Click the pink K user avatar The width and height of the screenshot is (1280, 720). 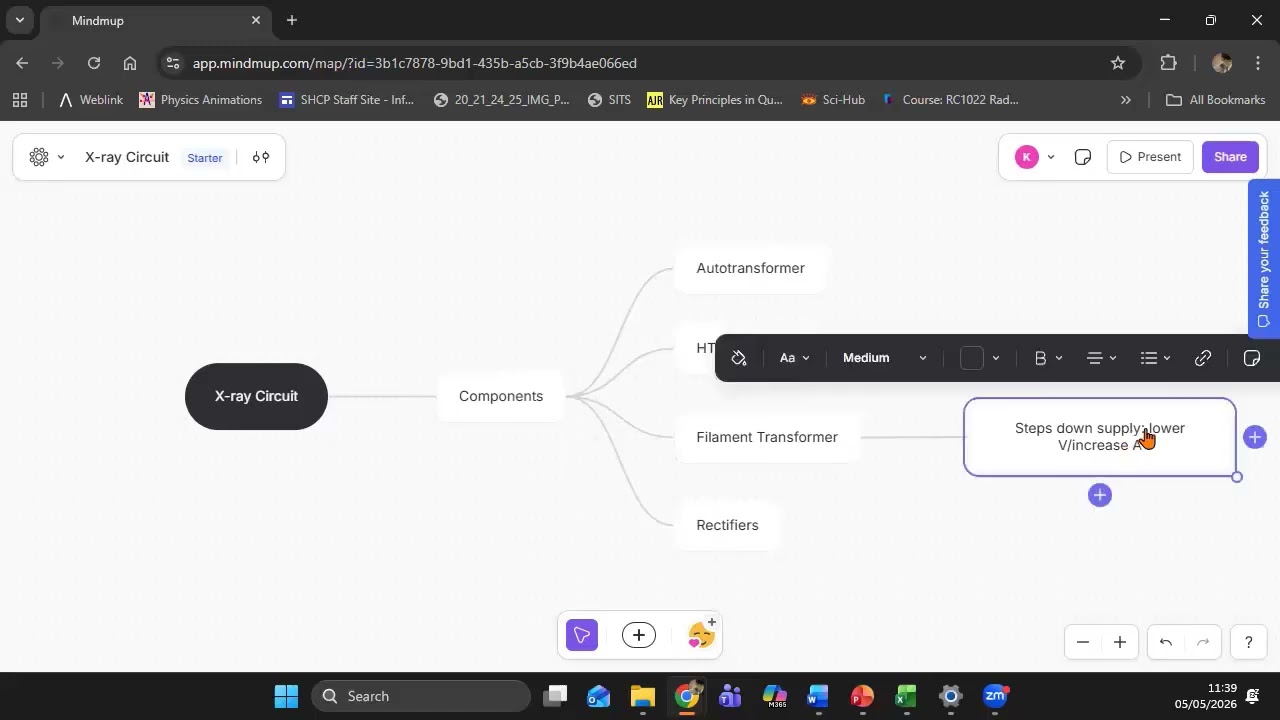tap(1026, 157)
